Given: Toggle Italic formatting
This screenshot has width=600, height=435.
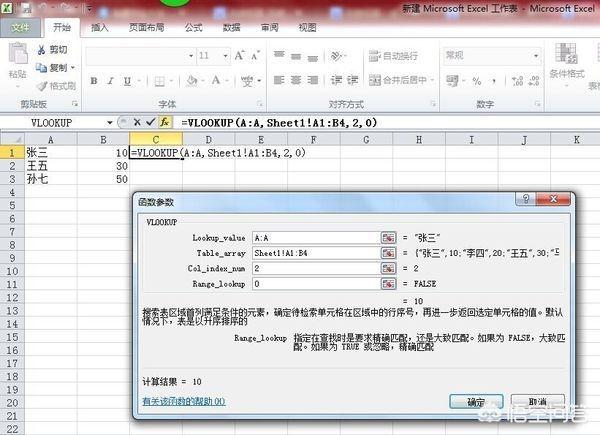Looking at the screenshot, I should click(111, 81).
